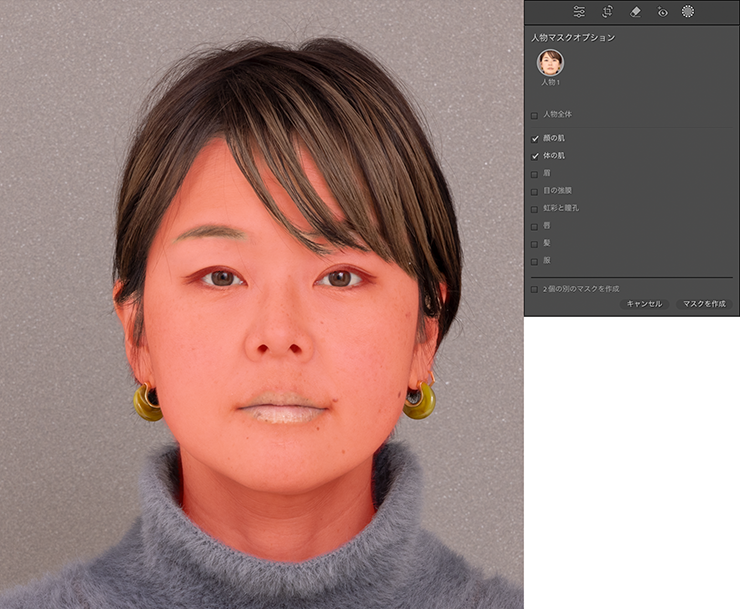Viewport: 740px width, 609px height.
Task: Select the Red Eye correction tool
Action: pyautogui.click(x=662, y=12)
